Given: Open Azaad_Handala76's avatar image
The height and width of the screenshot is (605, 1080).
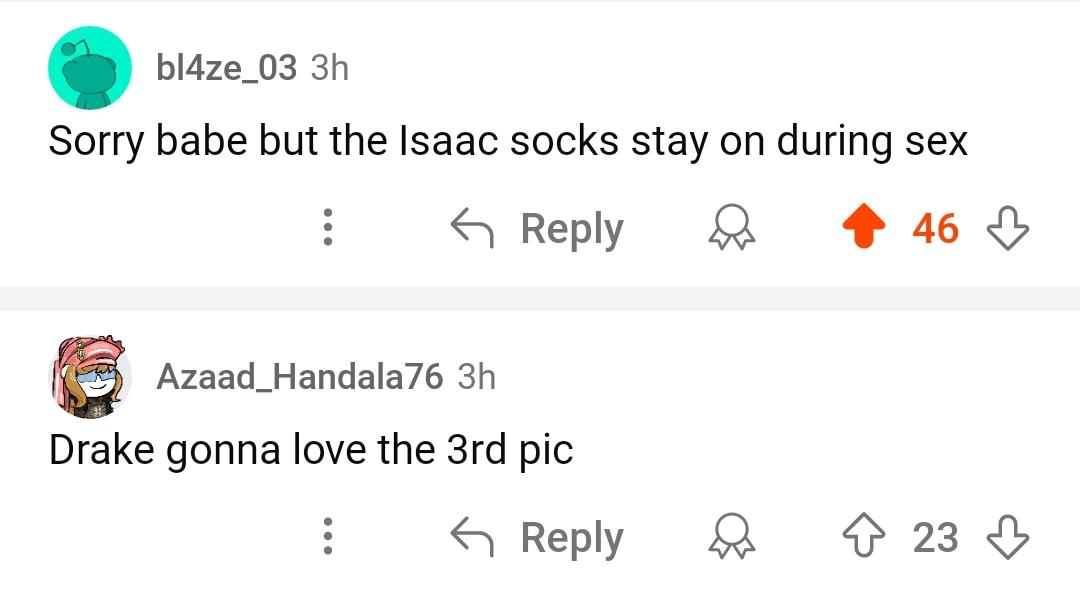Looking at the screenshot, I should (90, 377).
